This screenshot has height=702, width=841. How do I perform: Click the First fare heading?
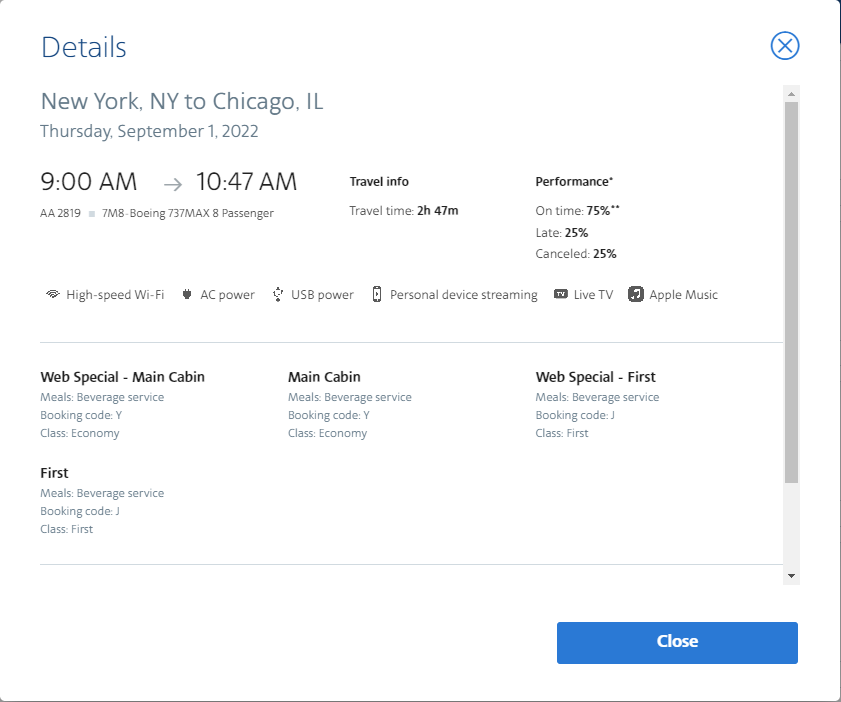click(54, 473)
